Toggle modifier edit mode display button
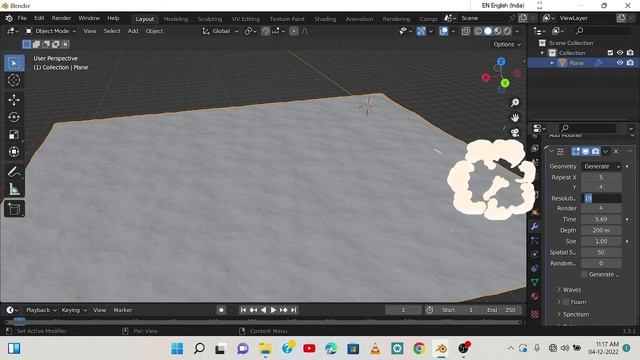This screenshot has width=640, height=360. (x=576, y=151)
